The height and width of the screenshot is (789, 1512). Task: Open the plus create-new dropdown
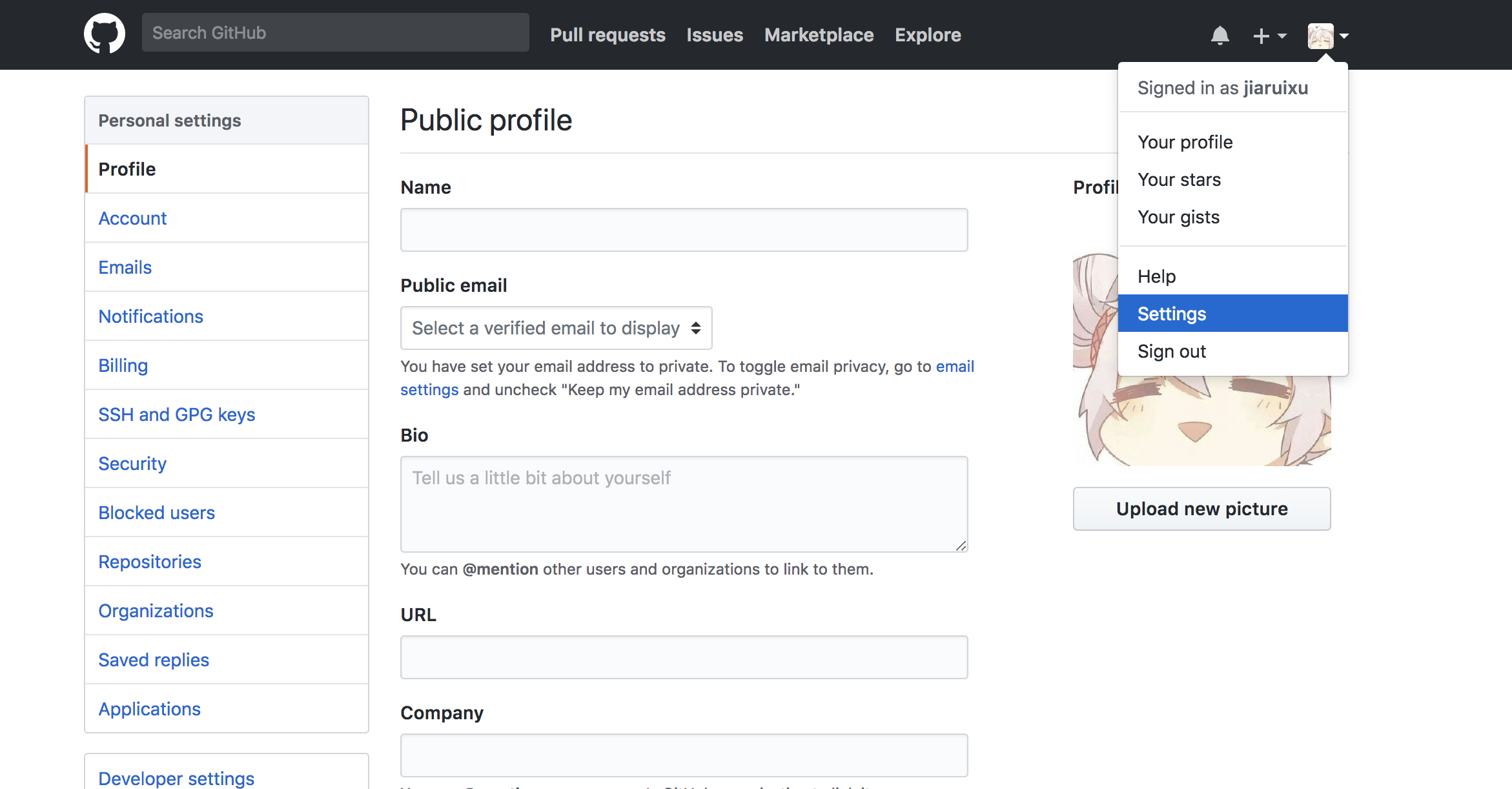(x=1269, y=36)
